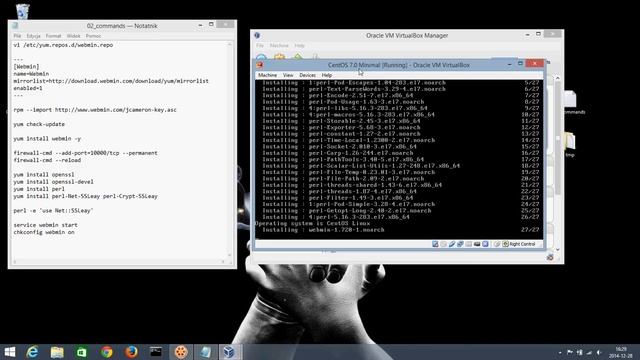Open the Plik menu in Notepad
Screen dimensions: 640x360
click(17, 36)
